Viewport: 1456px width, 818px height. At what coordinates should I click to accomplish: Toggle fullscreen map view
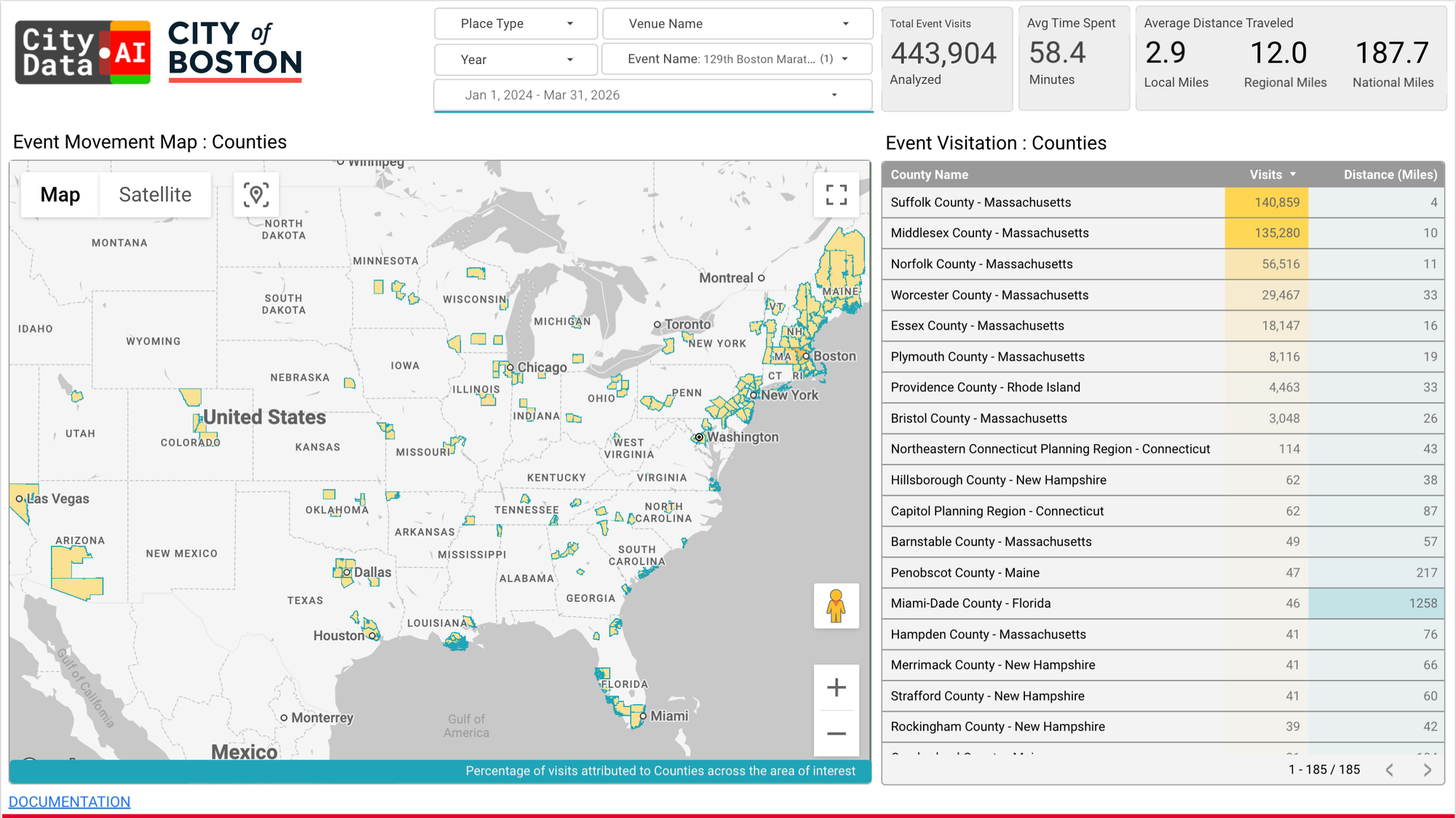click(836, 194)
